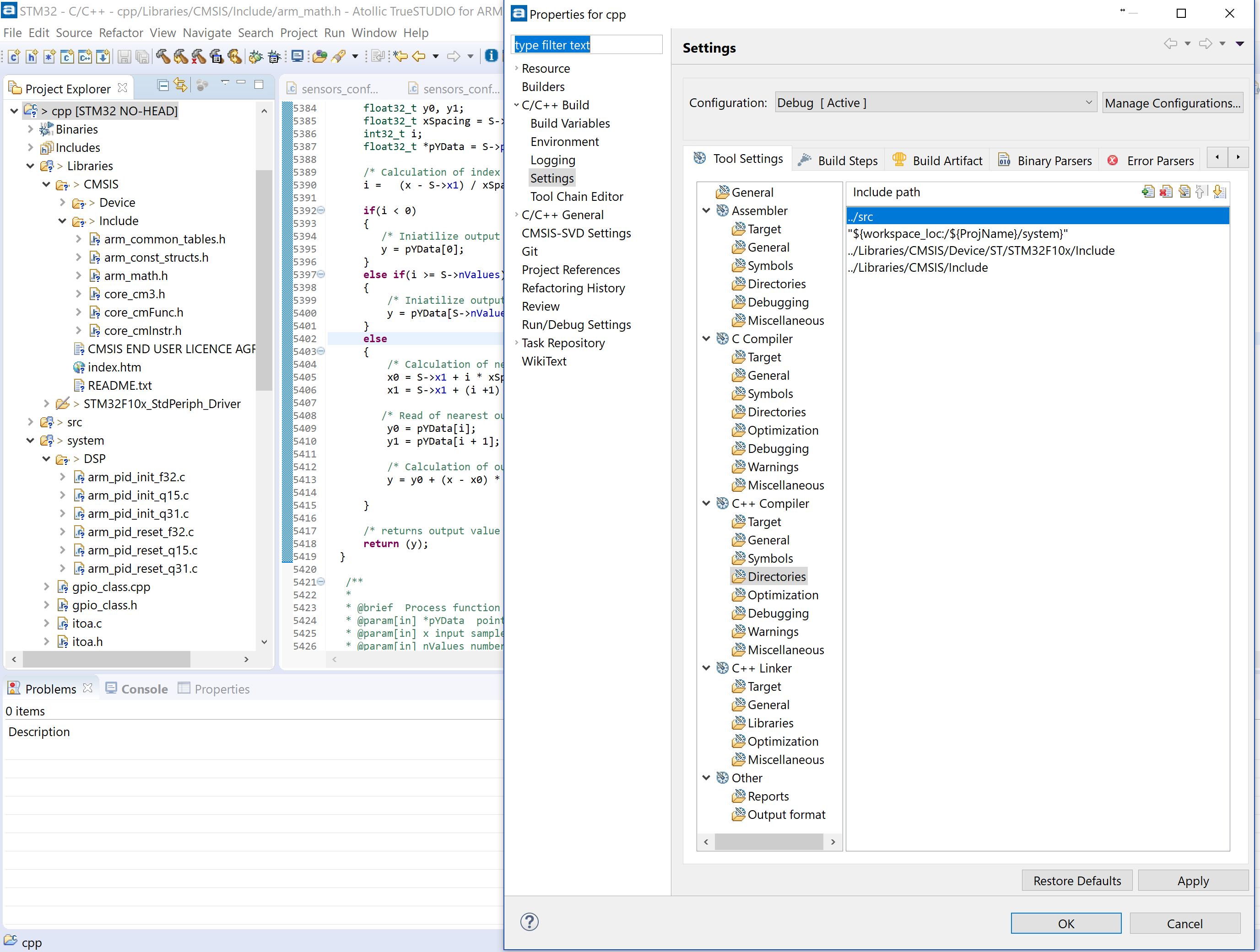Toggle Link with Editor in Project Explorer
This screenshot has width=1260, height=952.
pos(181,86)
